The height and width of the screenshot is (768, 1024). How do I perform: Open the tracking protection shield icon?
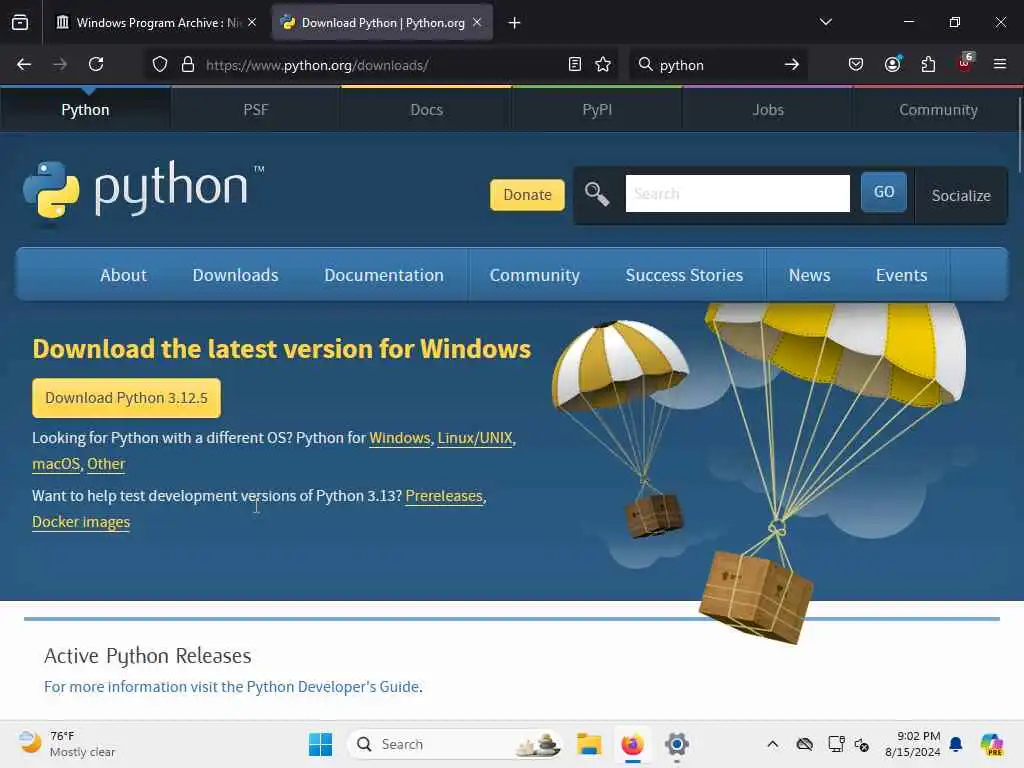160,65
